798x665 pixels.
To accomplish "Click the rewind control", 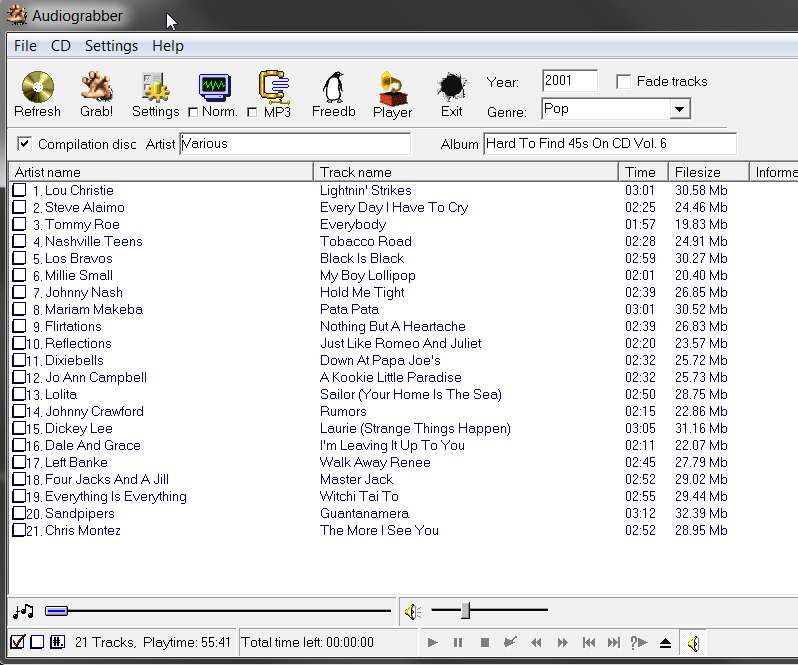I will click(x=536, y=643).
